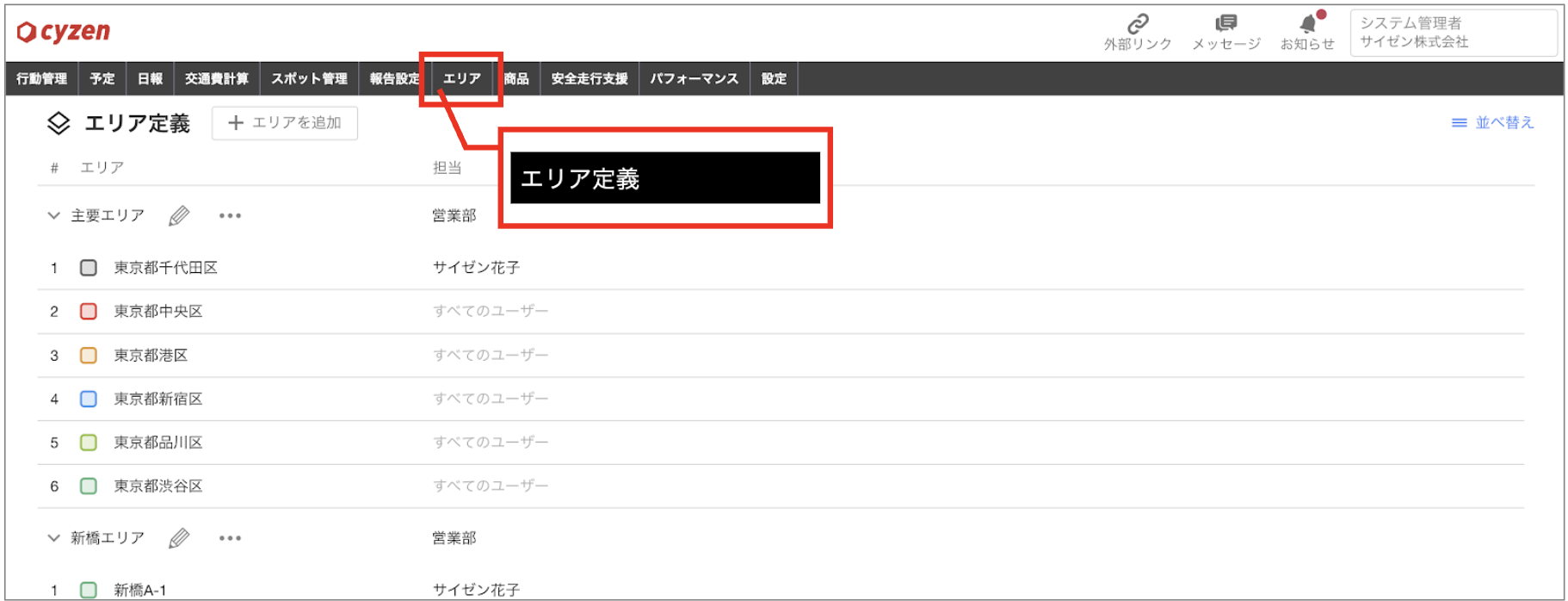Open the 商品 menu
This screenshot has width=1568, height=601.
(516, 78)
